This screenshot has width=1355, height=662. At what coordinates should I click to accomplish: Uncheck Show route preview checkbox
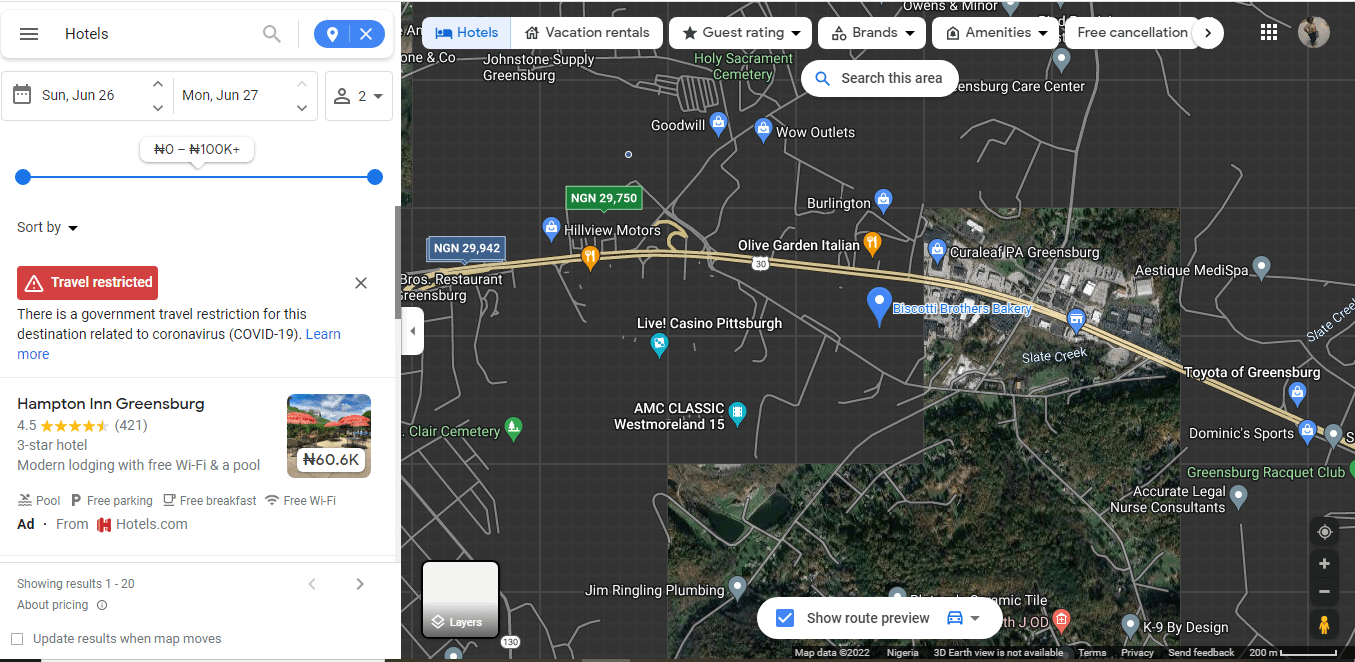point(785,618)
